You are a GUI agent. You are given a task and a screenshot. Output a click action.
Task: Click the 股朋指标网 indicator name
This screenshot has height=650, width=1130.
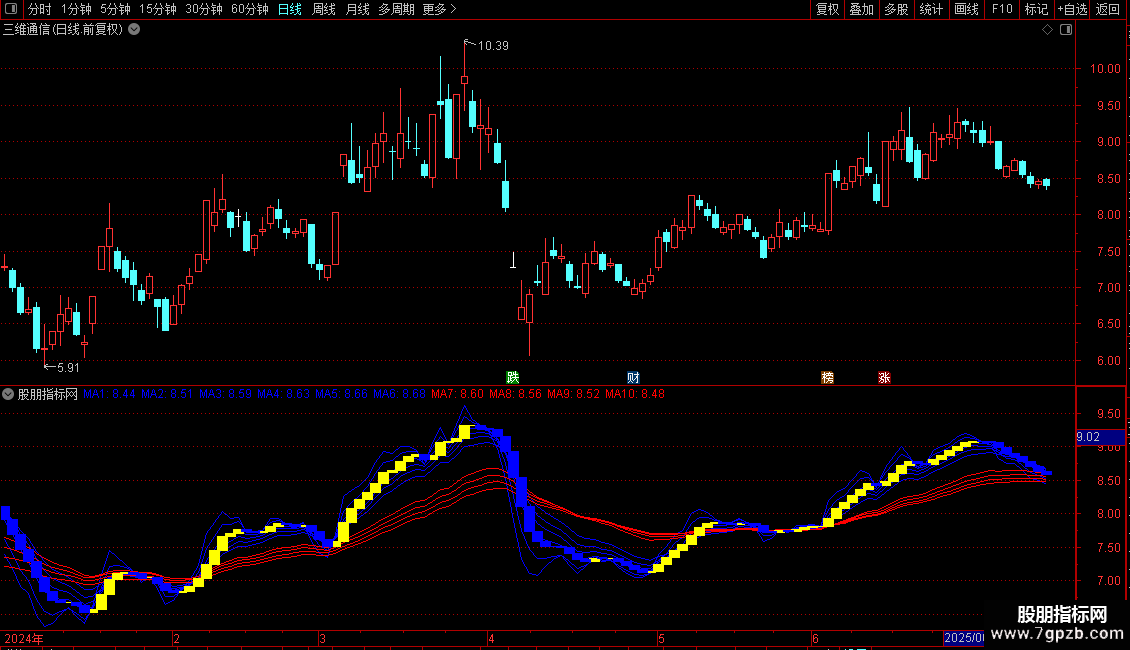(x=48, y=394)
